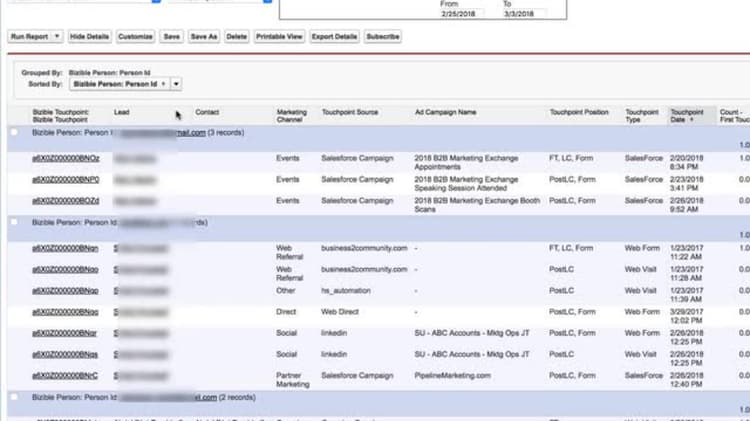Sort by Touchpoint Position column header
750x421 pixels.
579,112
